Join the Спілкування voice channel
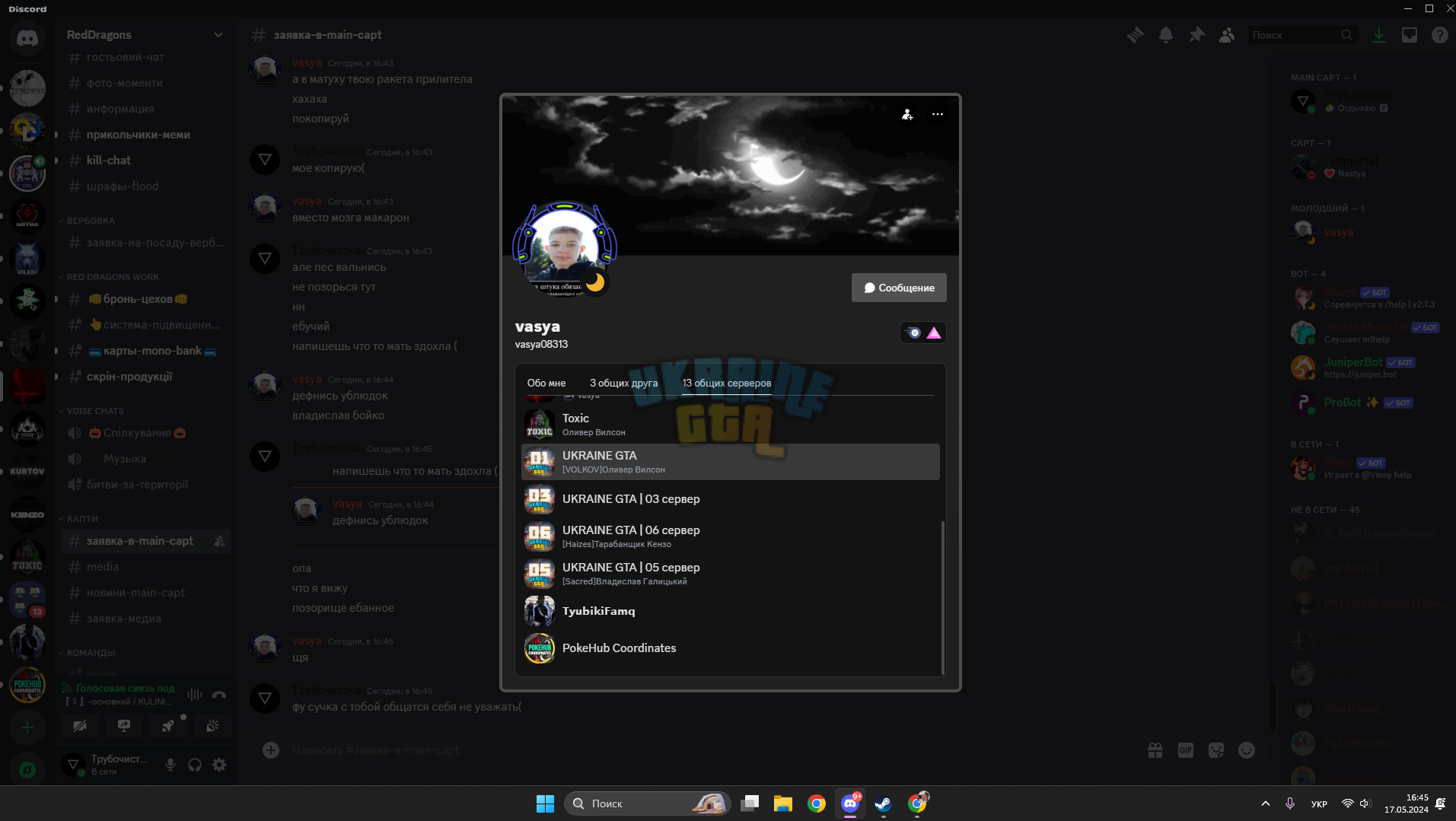Screen dimensions: 1456x821 (146, 433)
